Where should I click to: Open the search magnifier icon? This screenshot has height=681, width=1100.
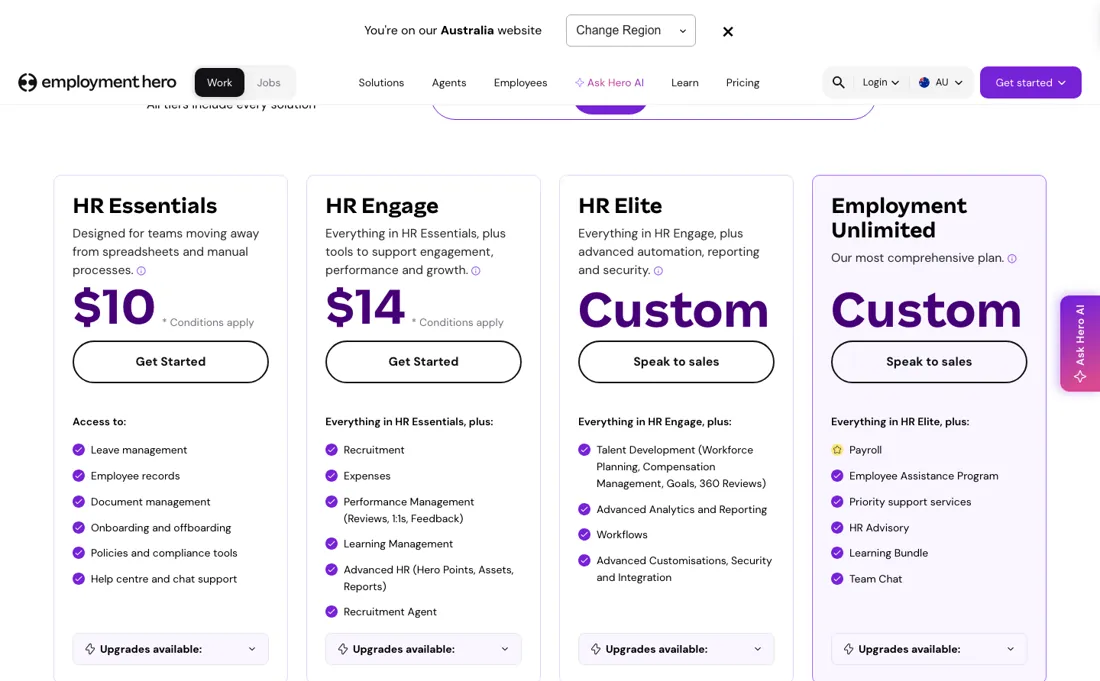838,82
